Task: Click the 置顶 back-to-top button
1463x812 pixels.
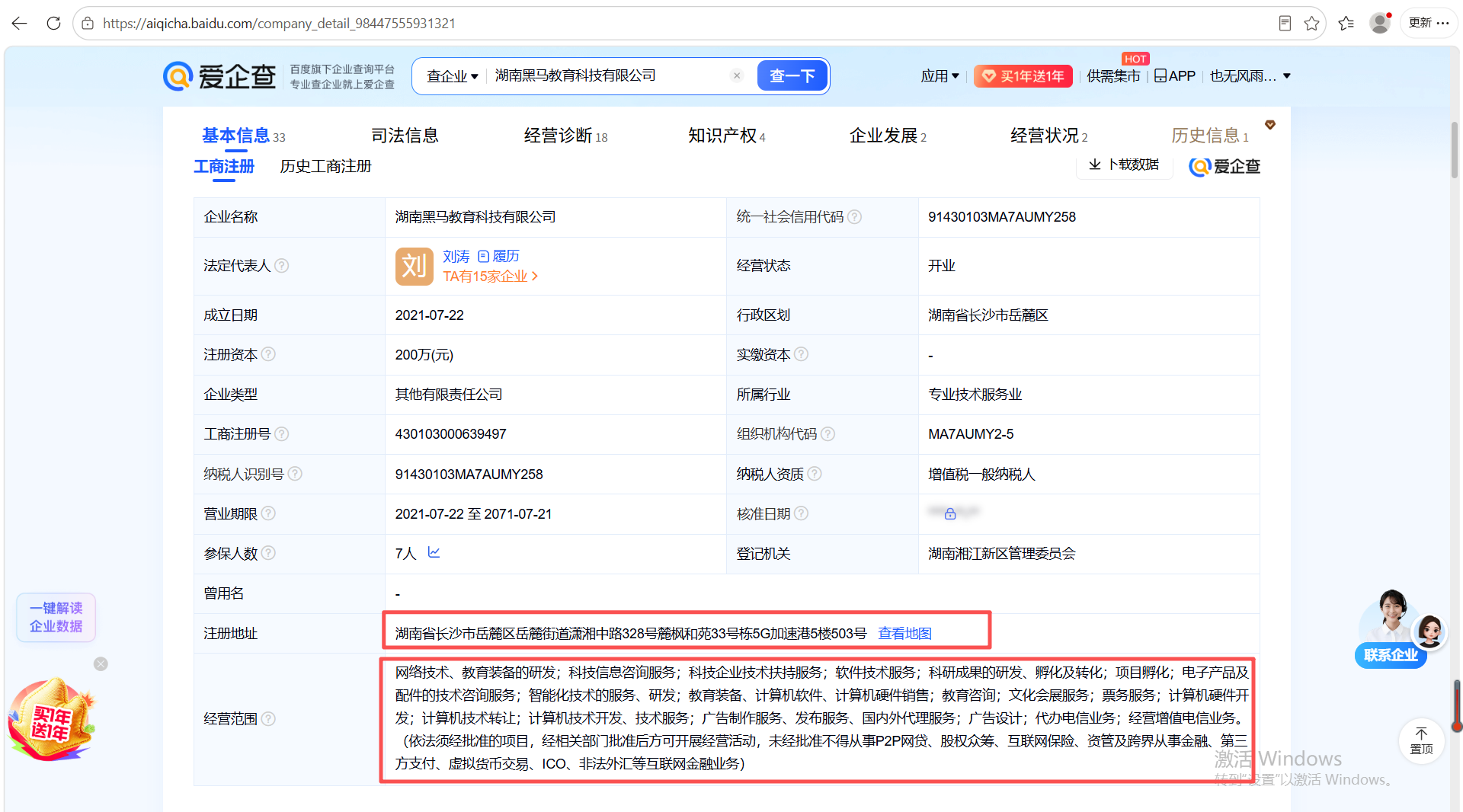Action: point(1421,740)
